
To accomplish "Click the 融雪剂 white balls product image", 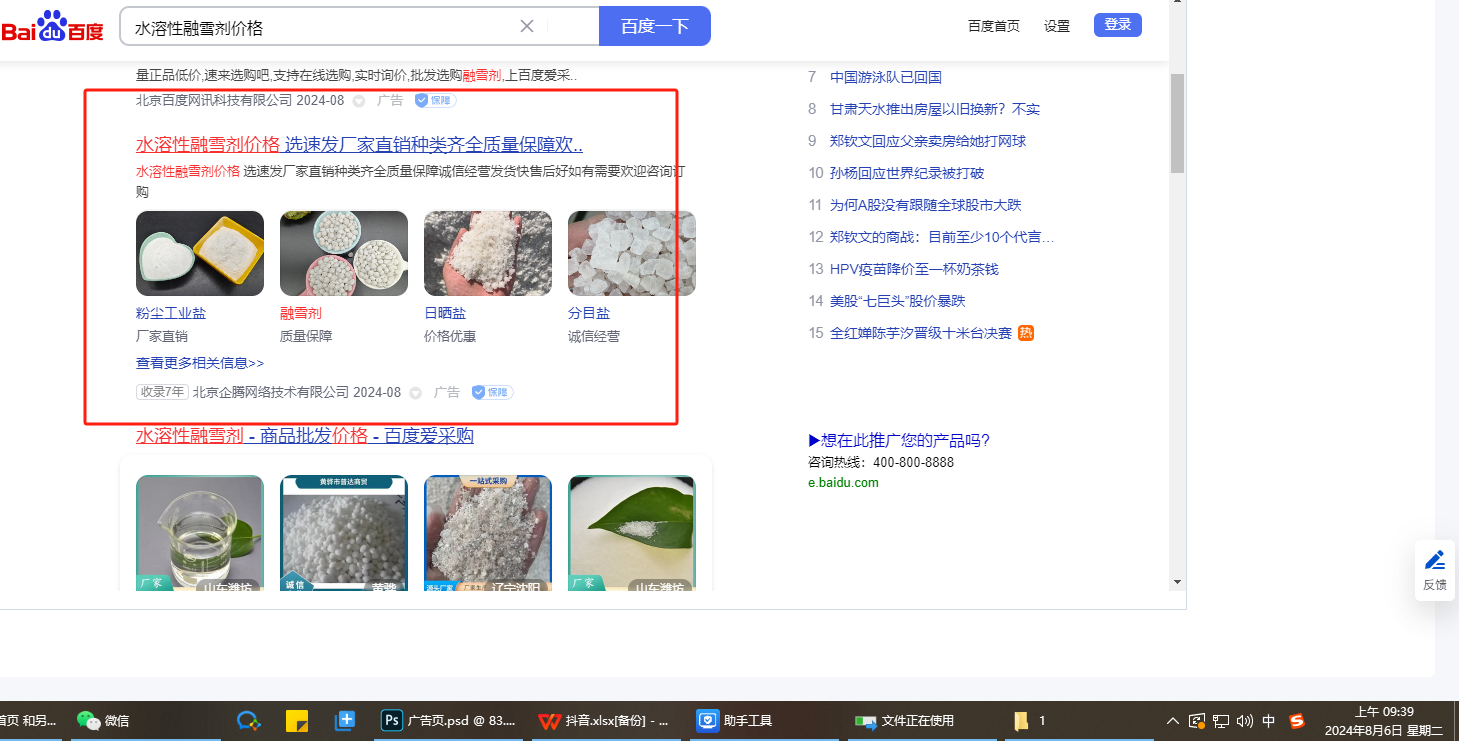I will point(344,253).
